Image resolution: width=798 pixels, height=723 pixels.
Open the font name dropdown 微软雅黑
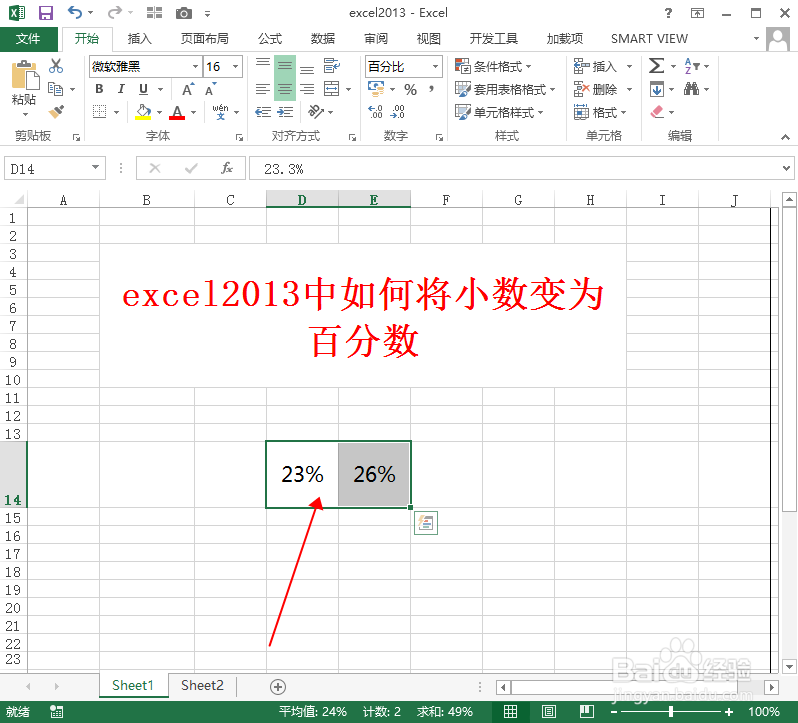(195, 67)
